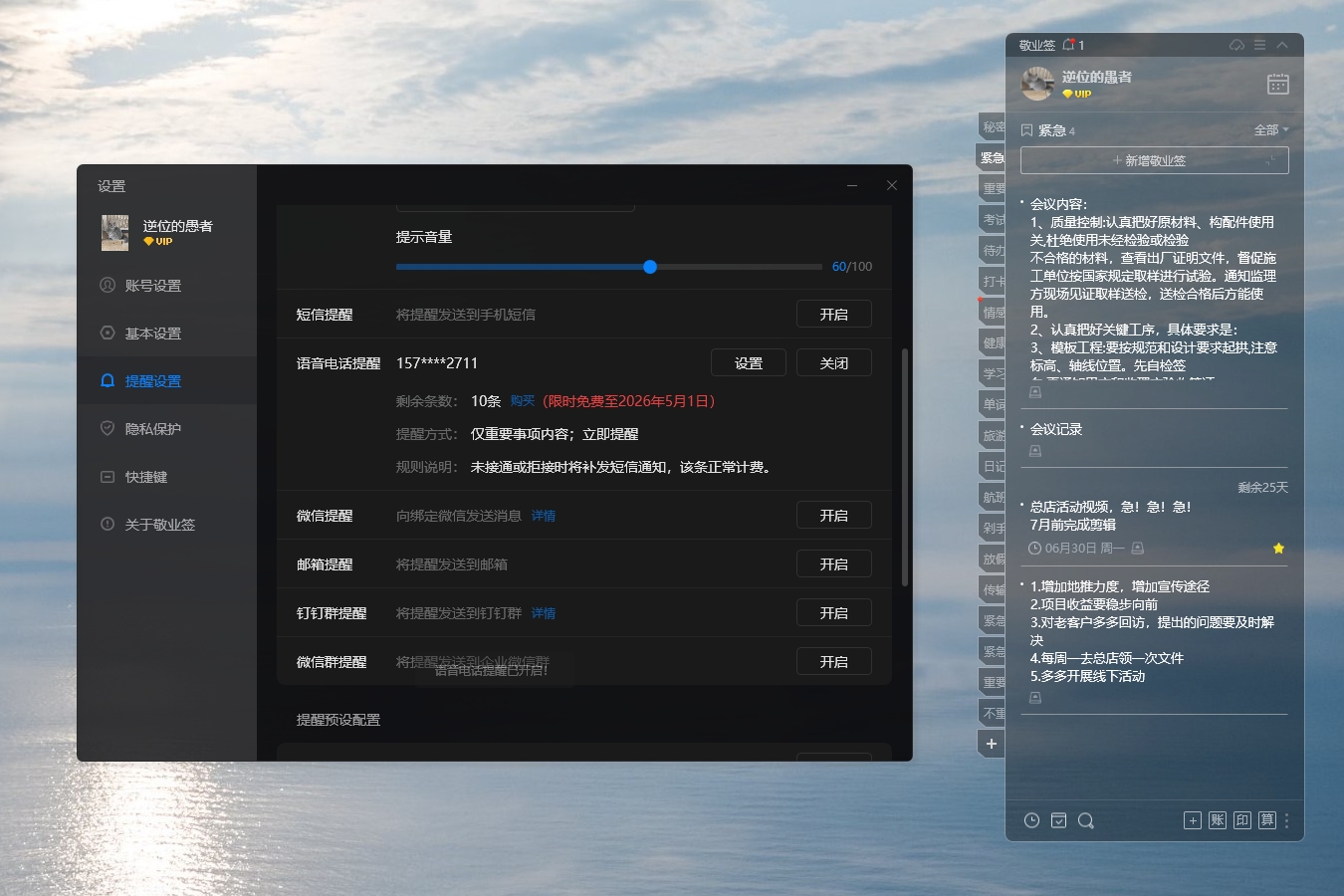Viewport: 1344px width, 896px height.
Task: Open 详情 link in 钉钉群提醒 row
Action: click(544, 613)
